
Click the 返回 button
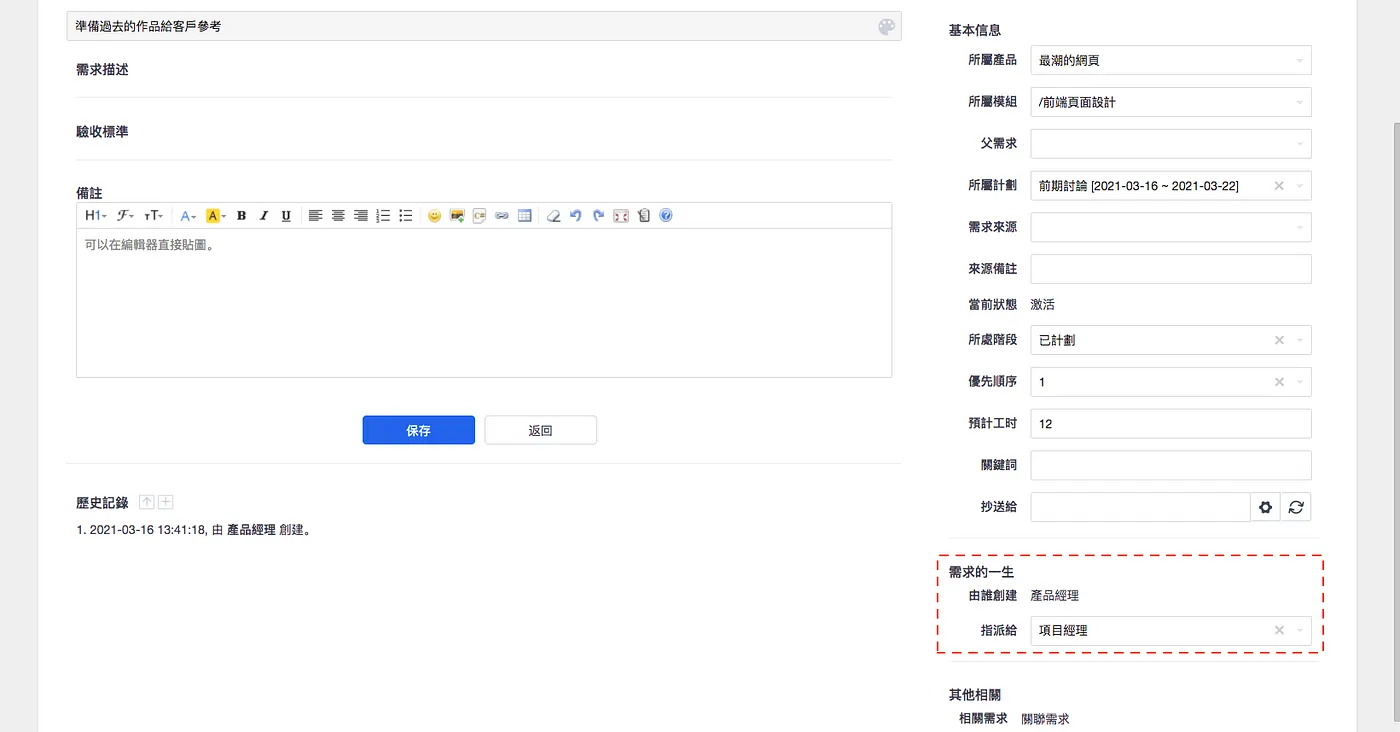click(x=540, y=430)
